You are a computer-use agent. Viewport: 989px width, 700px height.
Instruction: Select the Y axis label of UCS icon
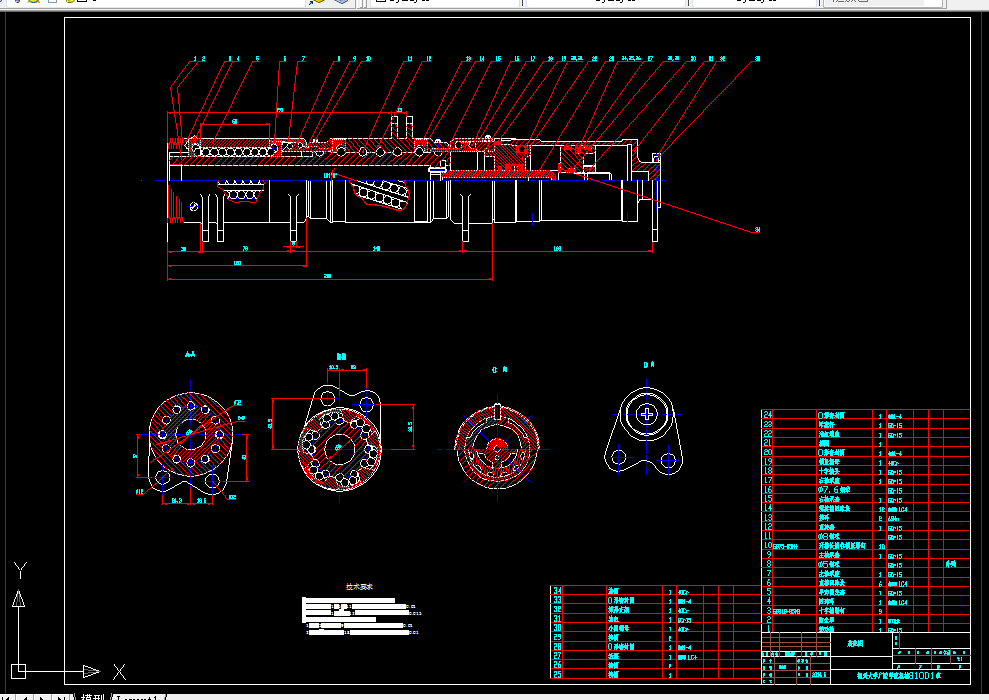(x=20, y=571)
